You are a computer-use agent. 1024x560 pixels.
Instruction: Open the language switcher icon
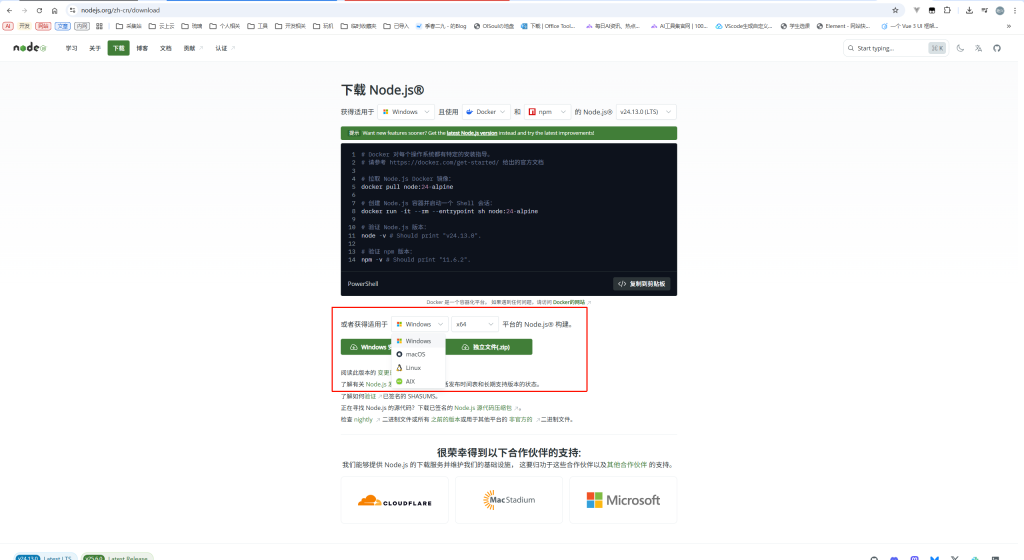click(978, 48)
